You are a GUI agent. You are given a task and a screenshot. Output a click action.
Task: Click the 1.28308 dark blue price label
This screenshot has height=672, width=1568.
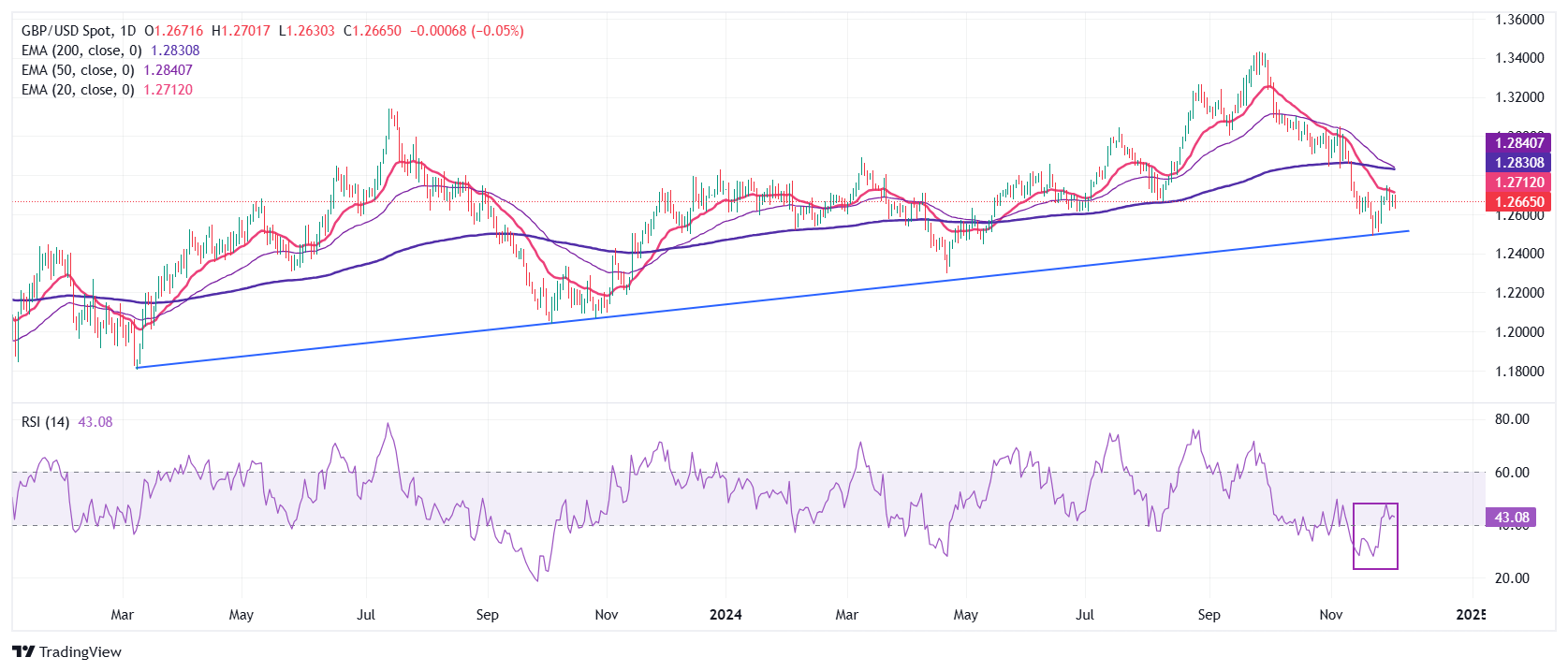1518,163
